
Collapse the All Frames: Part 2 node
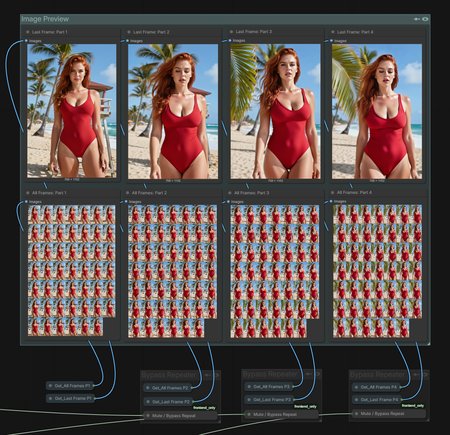[127, 193]
